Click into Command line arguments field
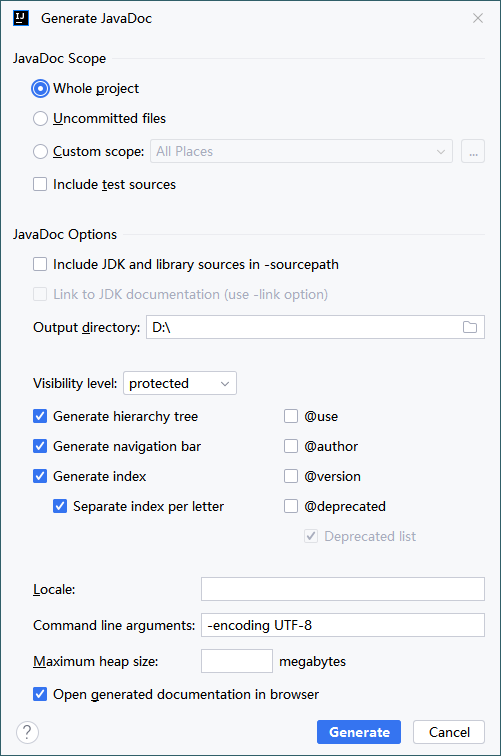Screen dimensions: 501x756 point(343,625)
